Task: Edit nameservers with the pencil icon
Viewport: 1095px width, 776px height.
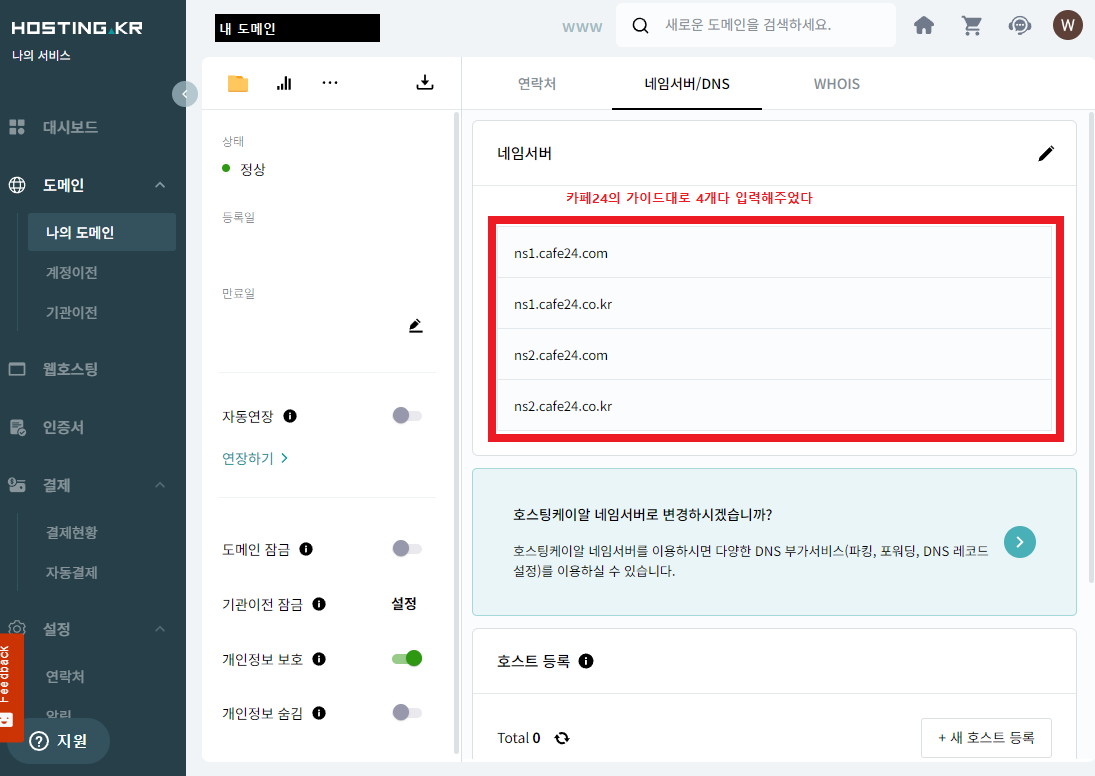Action: [x=1045, y=153]
